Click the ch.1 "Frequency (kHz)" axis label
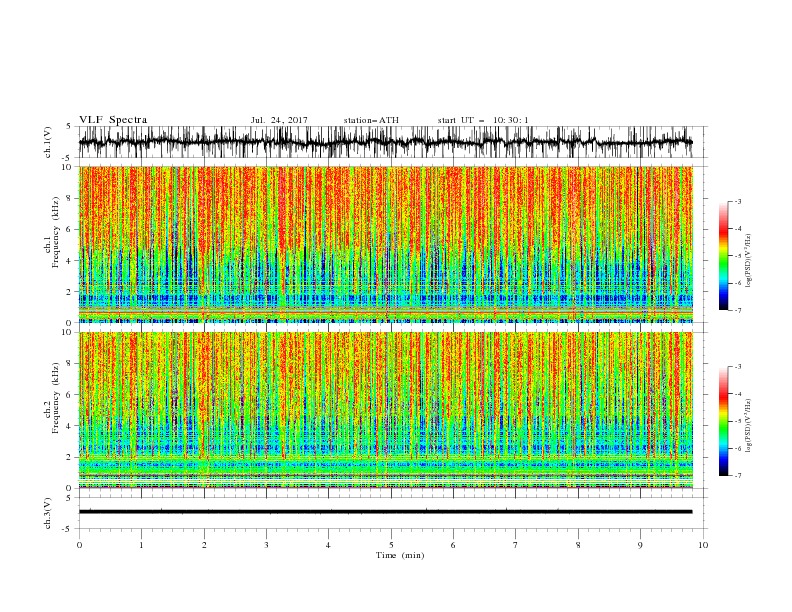 point(56,233)
